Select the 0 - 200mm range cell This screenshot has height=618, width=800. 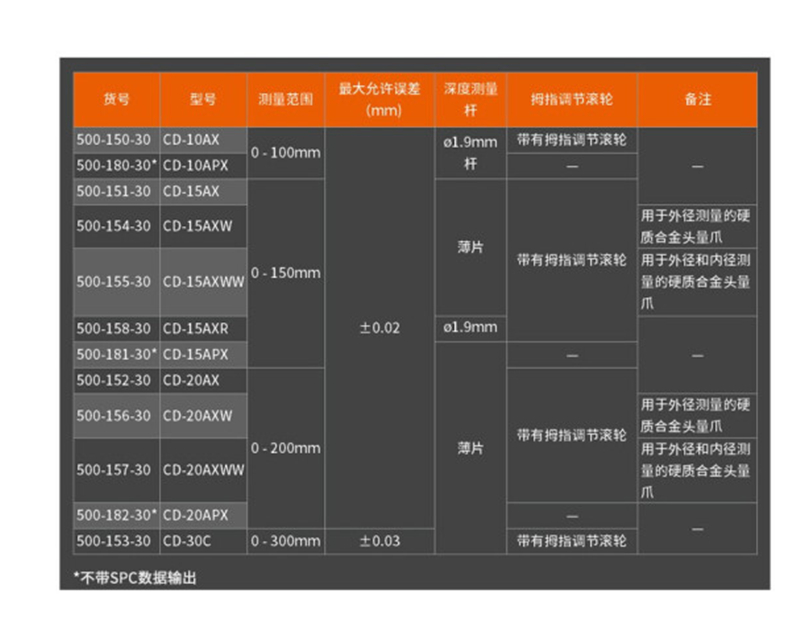point(285,448)
